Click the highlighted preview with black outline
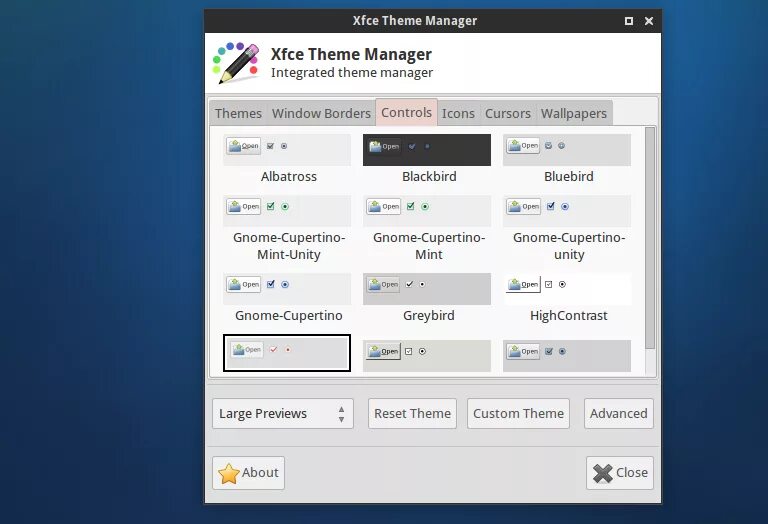The width and height of the screenshot is (768, 524). (x=287, y=353)
